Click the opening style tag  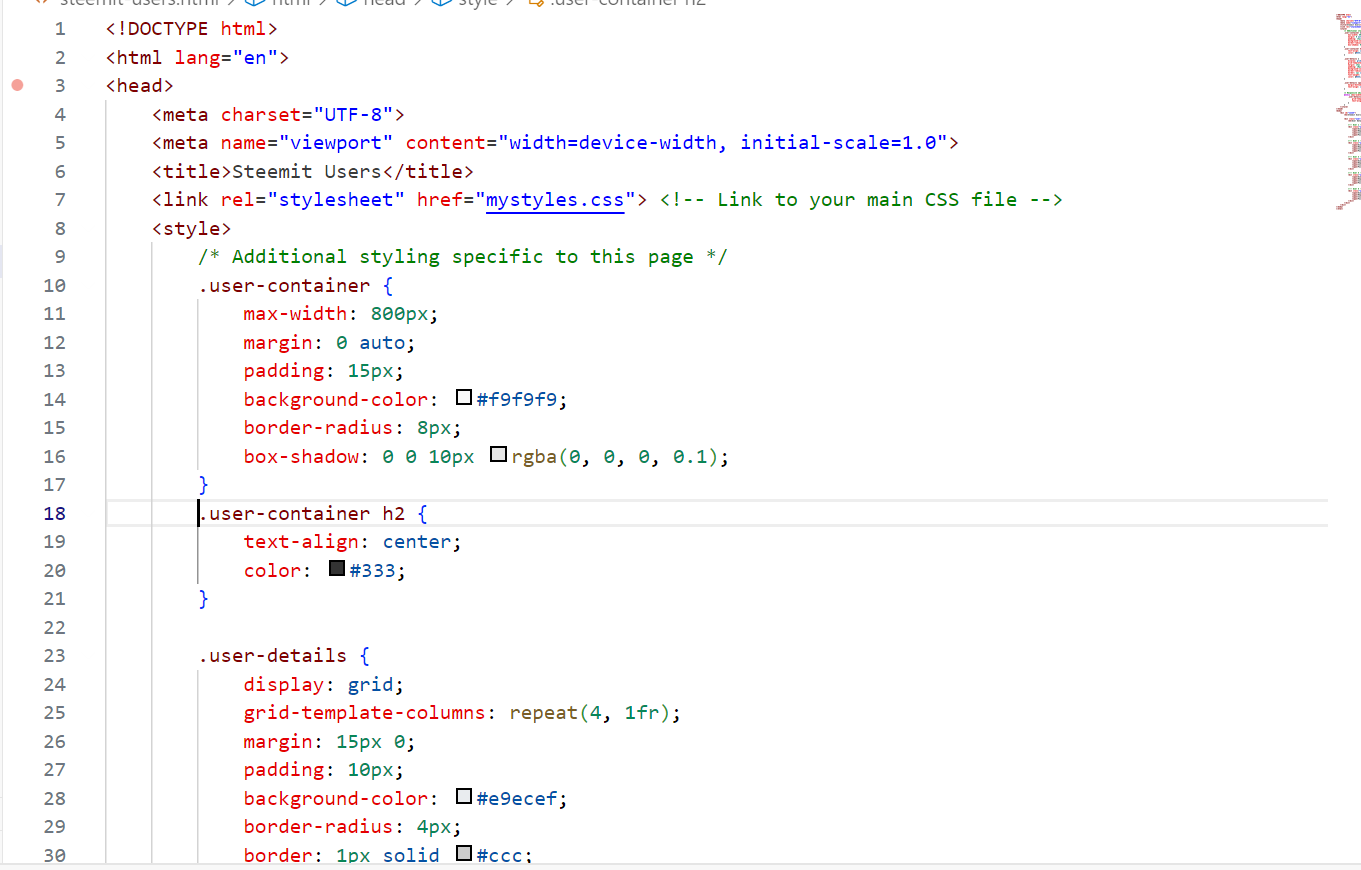click(192, 228)
